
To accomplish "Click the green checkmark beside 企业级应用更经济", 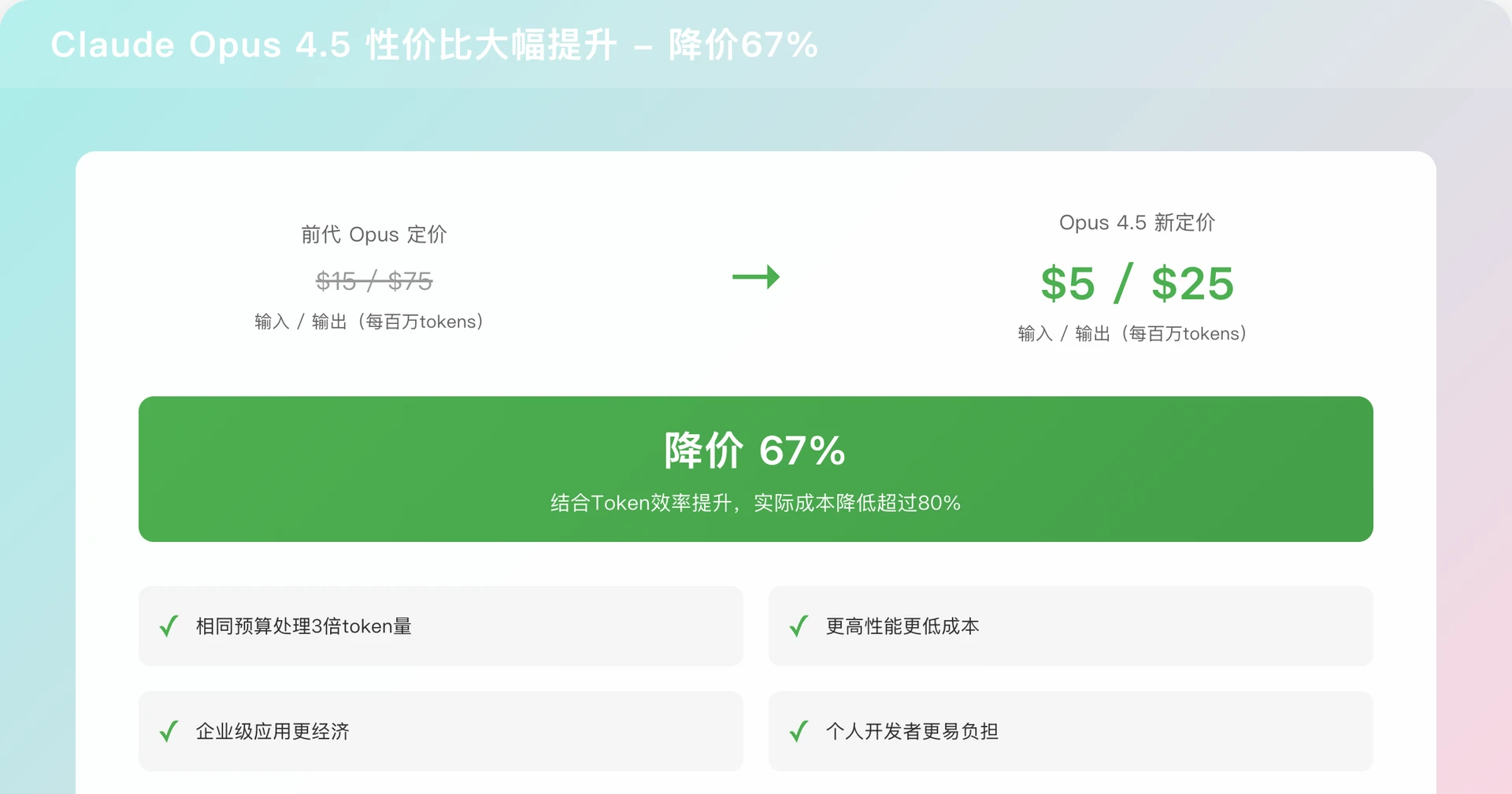I will click(x=168, y=731).
